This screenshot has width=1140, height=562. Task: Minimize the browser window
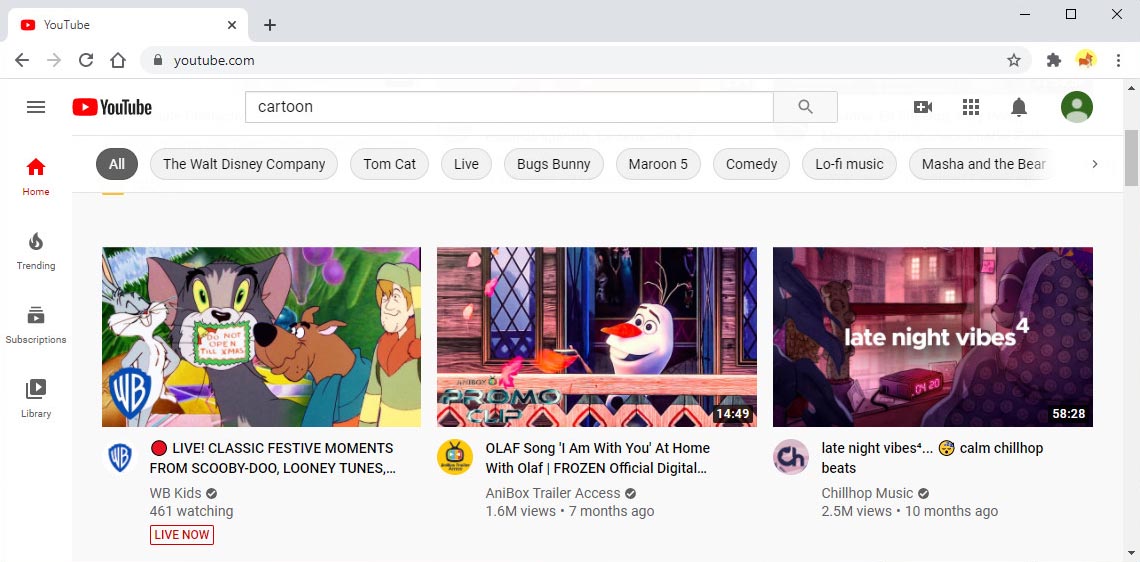tap(1025, 15)
